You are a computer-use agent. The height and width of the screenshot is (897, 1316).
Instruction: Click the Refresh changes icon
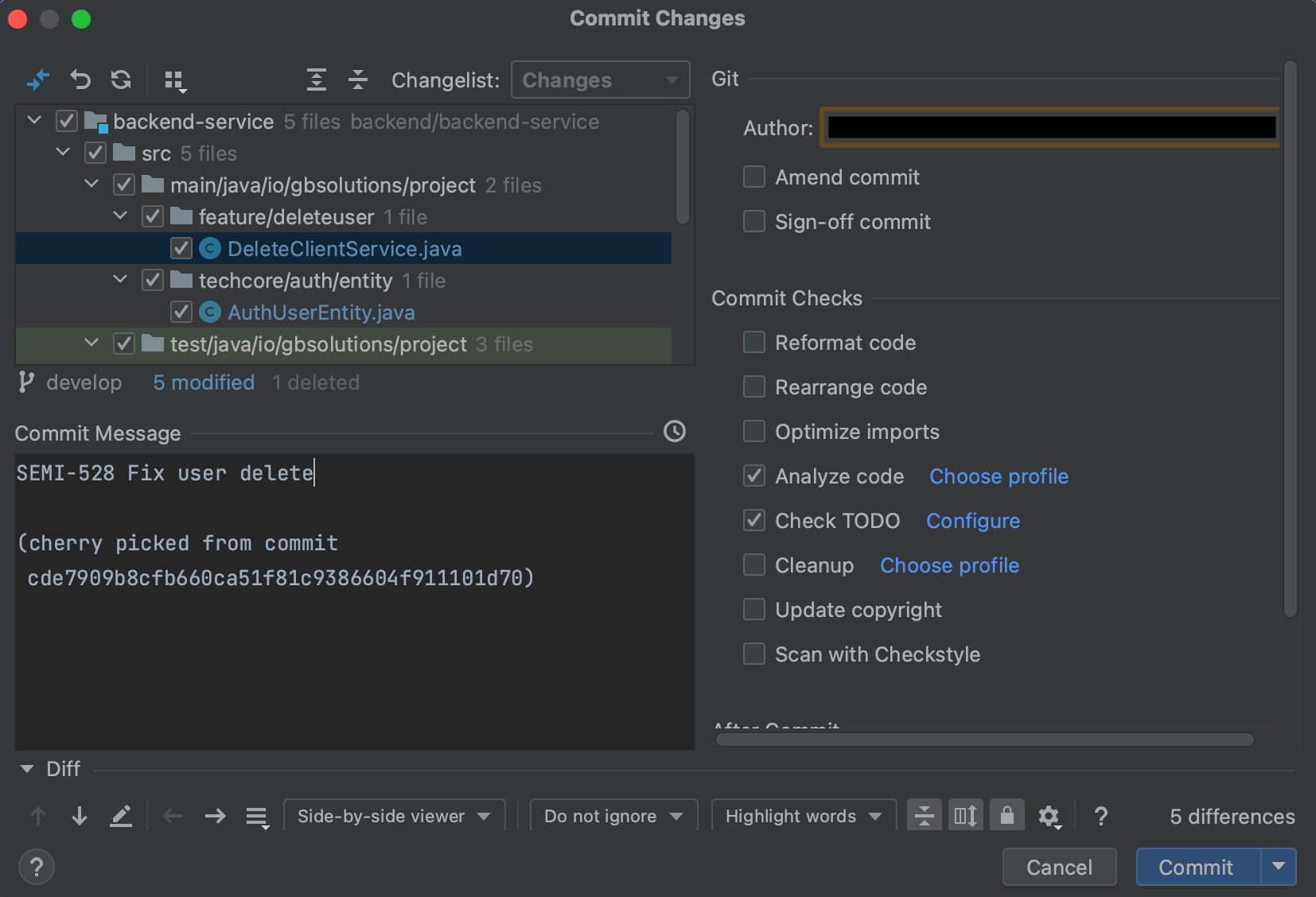pos(121,80)
